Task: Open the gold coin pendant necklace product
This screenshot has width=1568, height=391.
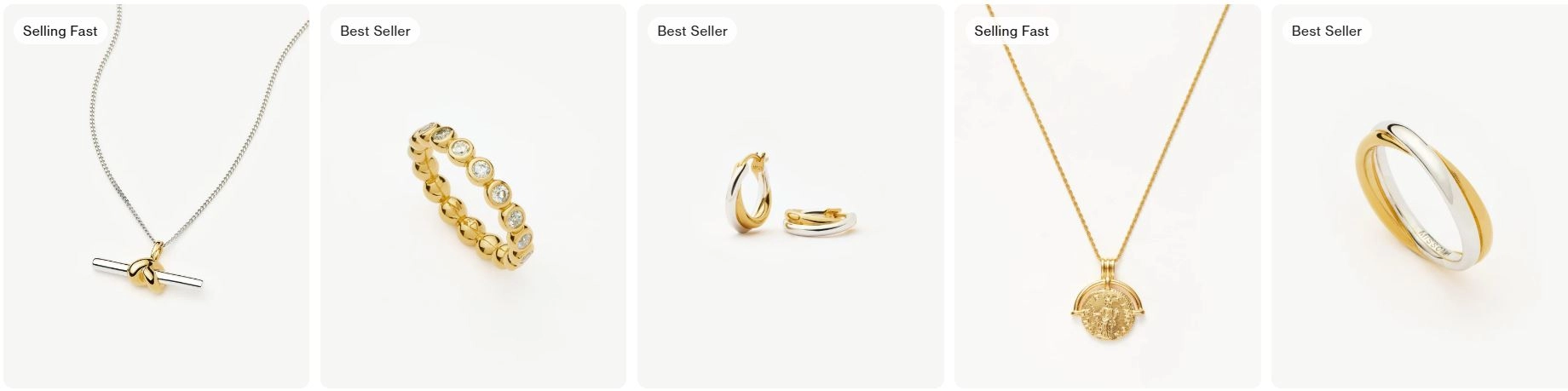Action: pos(1107,196)
